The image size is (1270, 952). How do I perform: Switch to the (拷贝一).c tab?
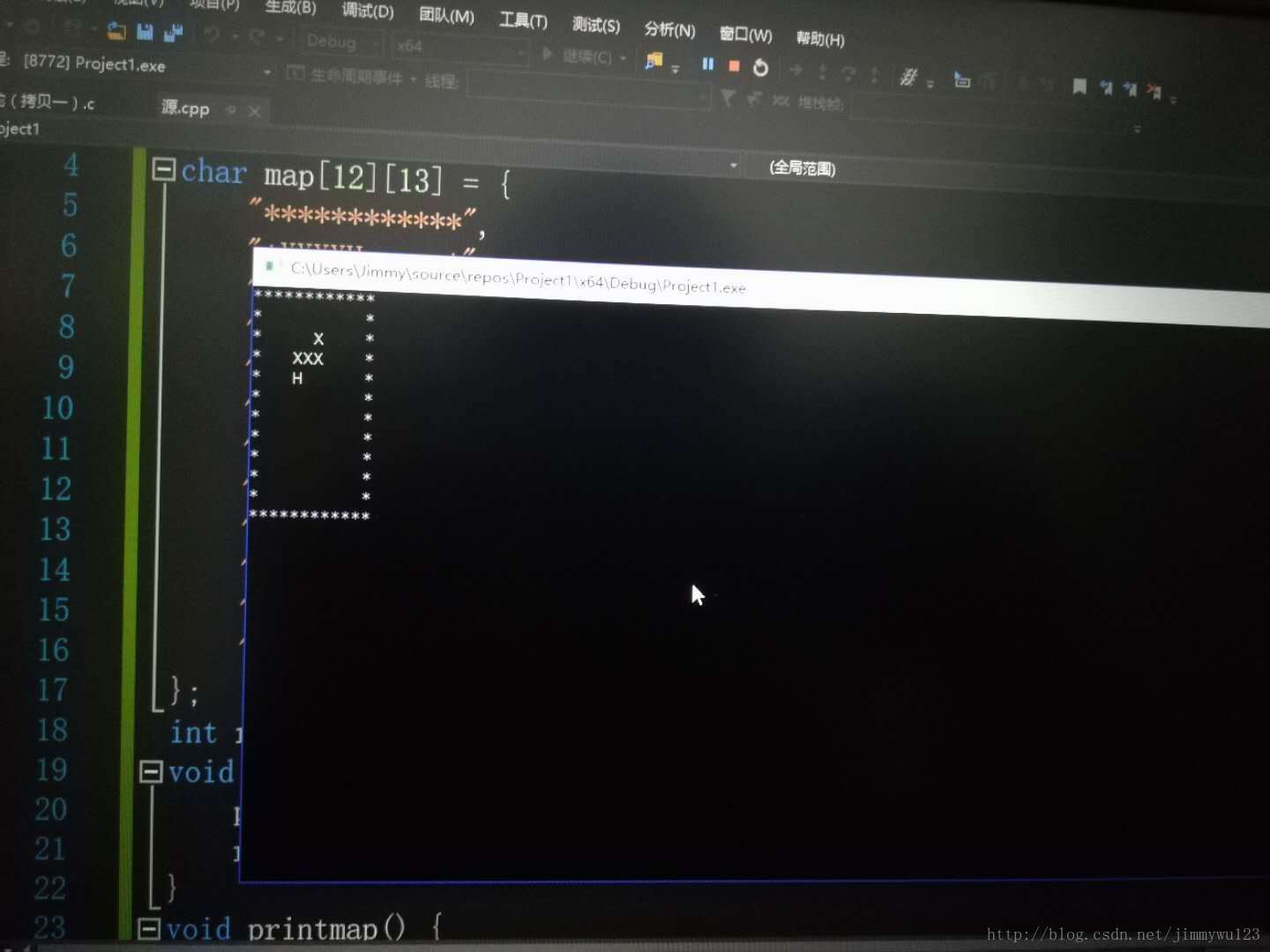tap(48, 102)
